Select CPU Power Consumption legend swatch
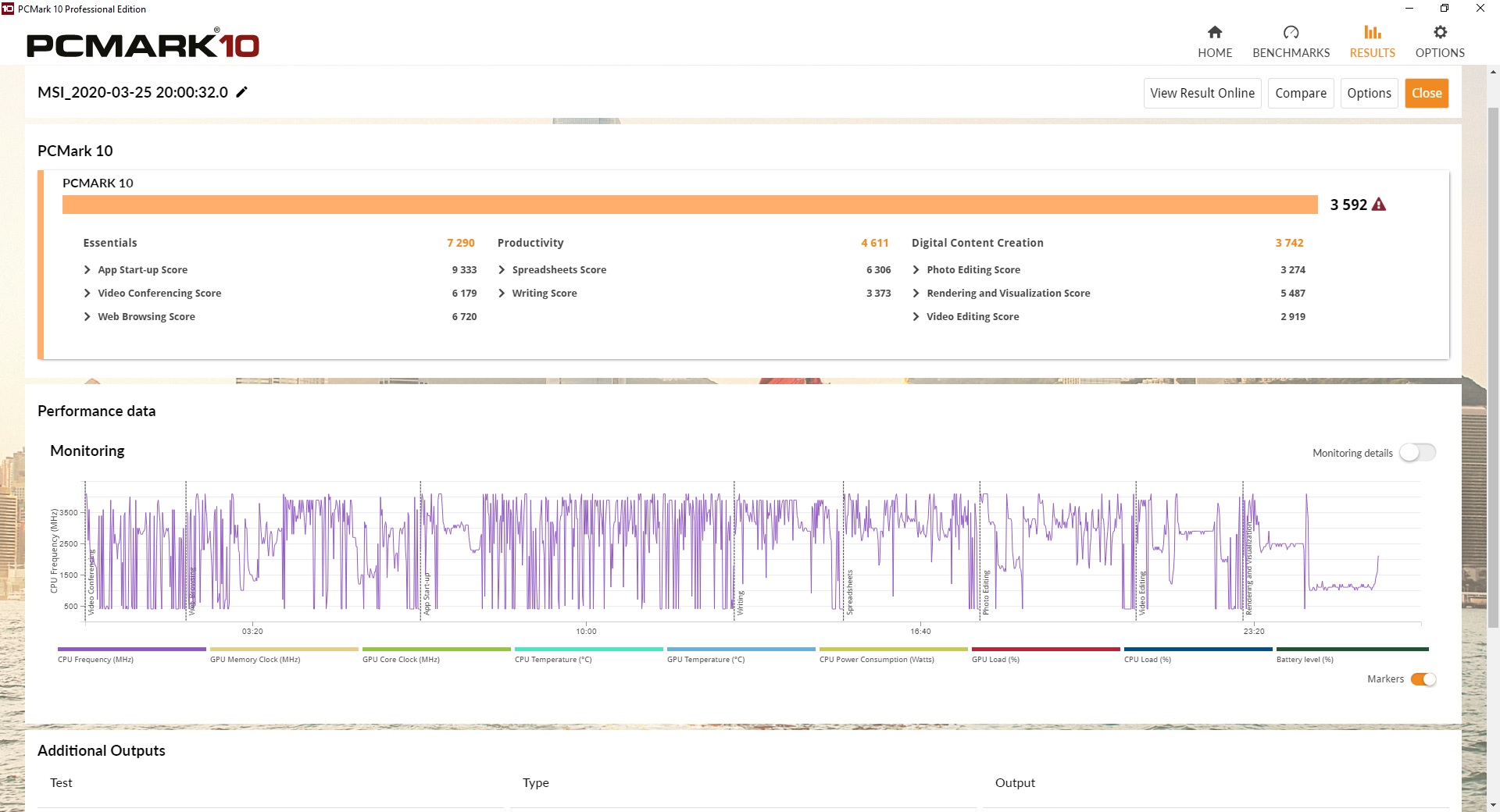This screenshot has width=1500, height=812. pos(894,649)
